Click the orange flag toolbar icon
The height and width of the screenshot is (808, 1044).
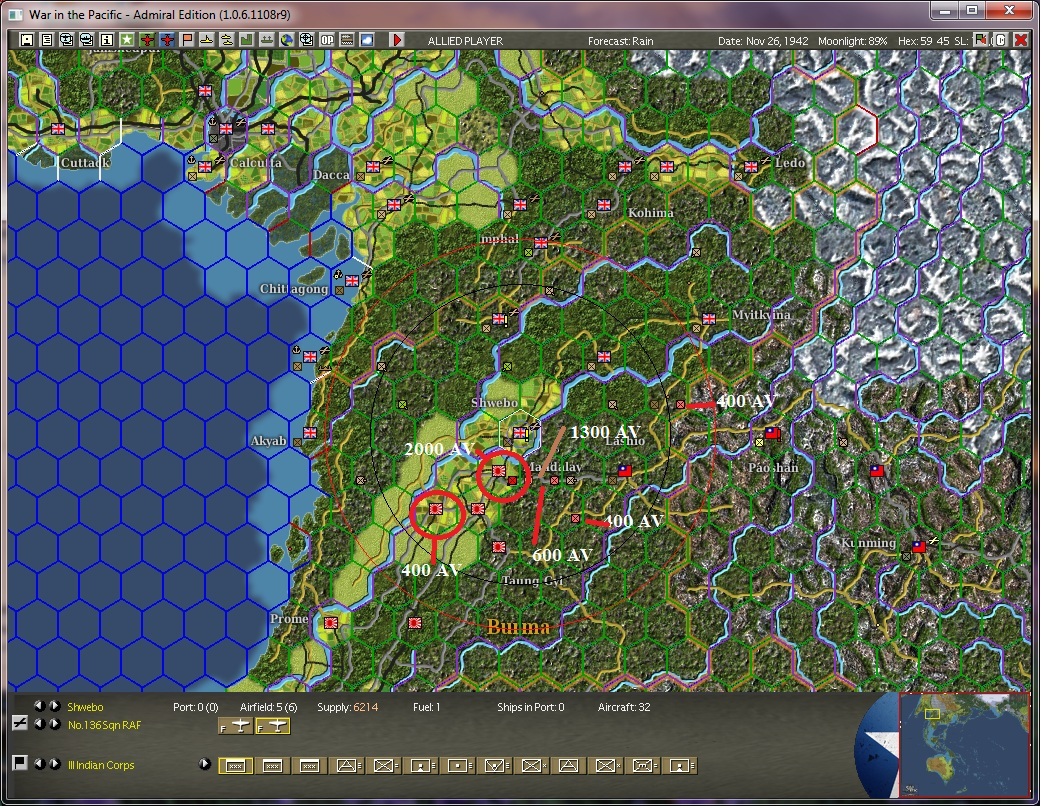point(186,40)
